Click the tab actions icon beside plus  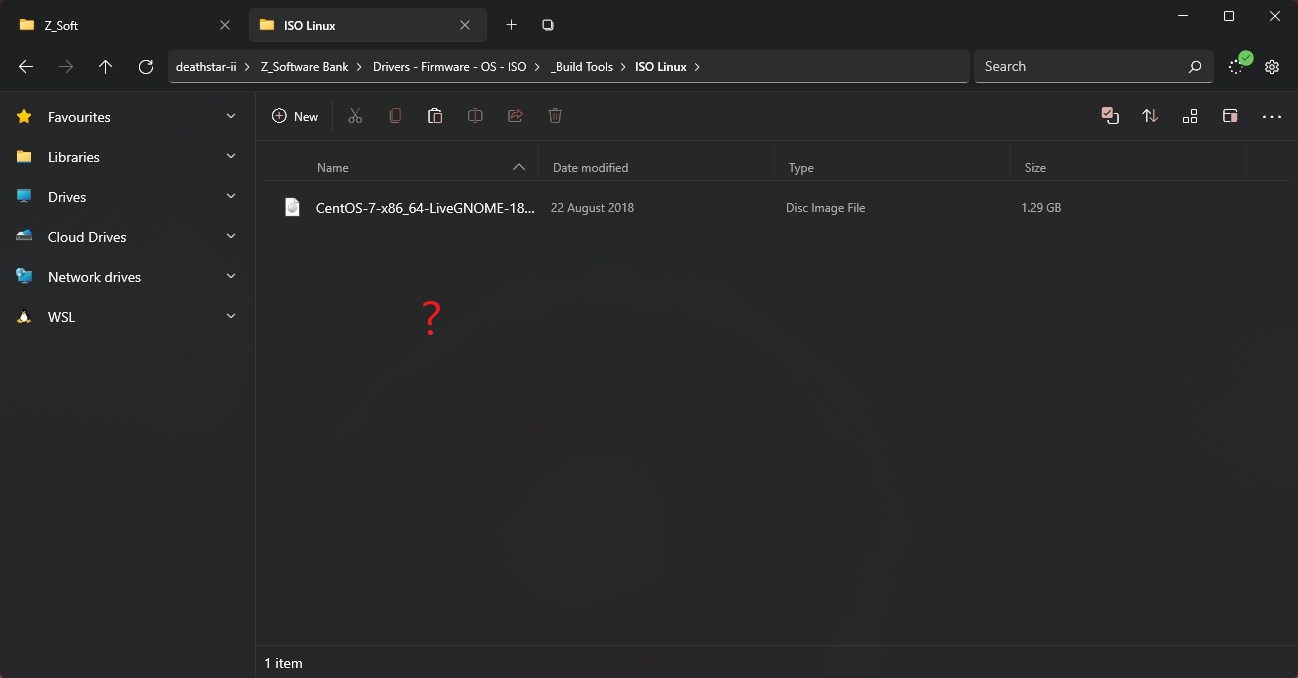[x=548, y=25]
